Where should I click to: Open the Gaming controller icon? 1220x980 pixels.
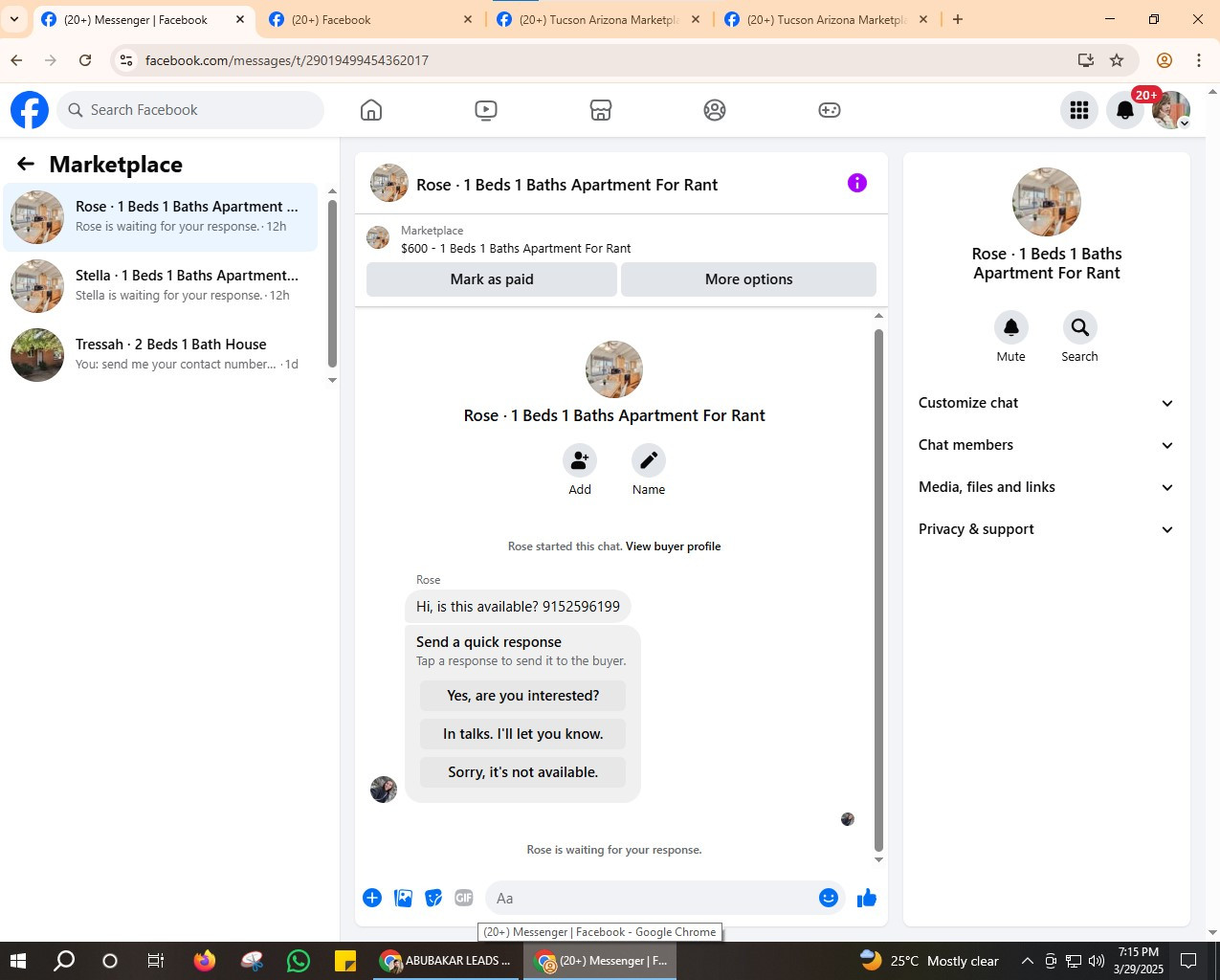click(830, 110)
